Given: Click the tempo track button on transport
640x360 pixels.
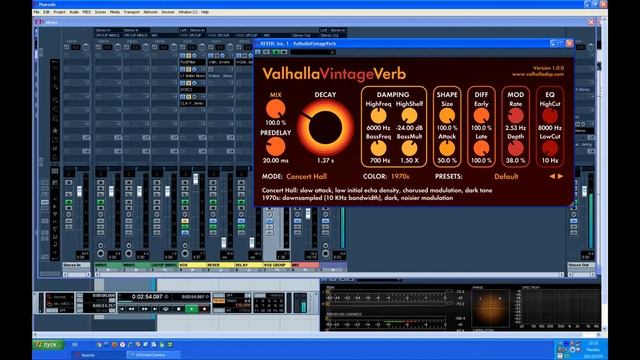Looking at the screenshot, I should coord(219,301).
